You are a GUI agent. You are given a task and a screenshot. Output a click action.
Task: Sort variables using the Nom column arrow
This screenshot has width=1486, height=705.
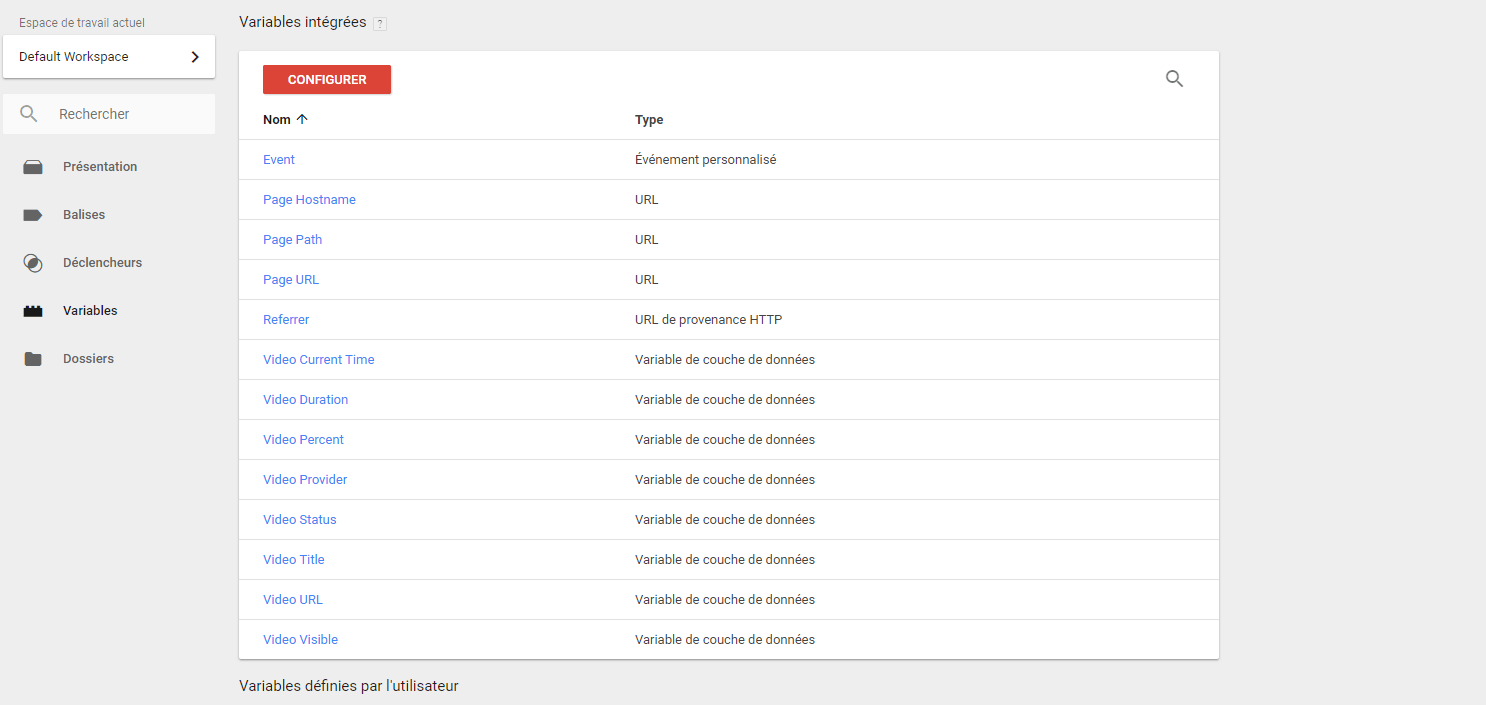click(x=300, y=119)
